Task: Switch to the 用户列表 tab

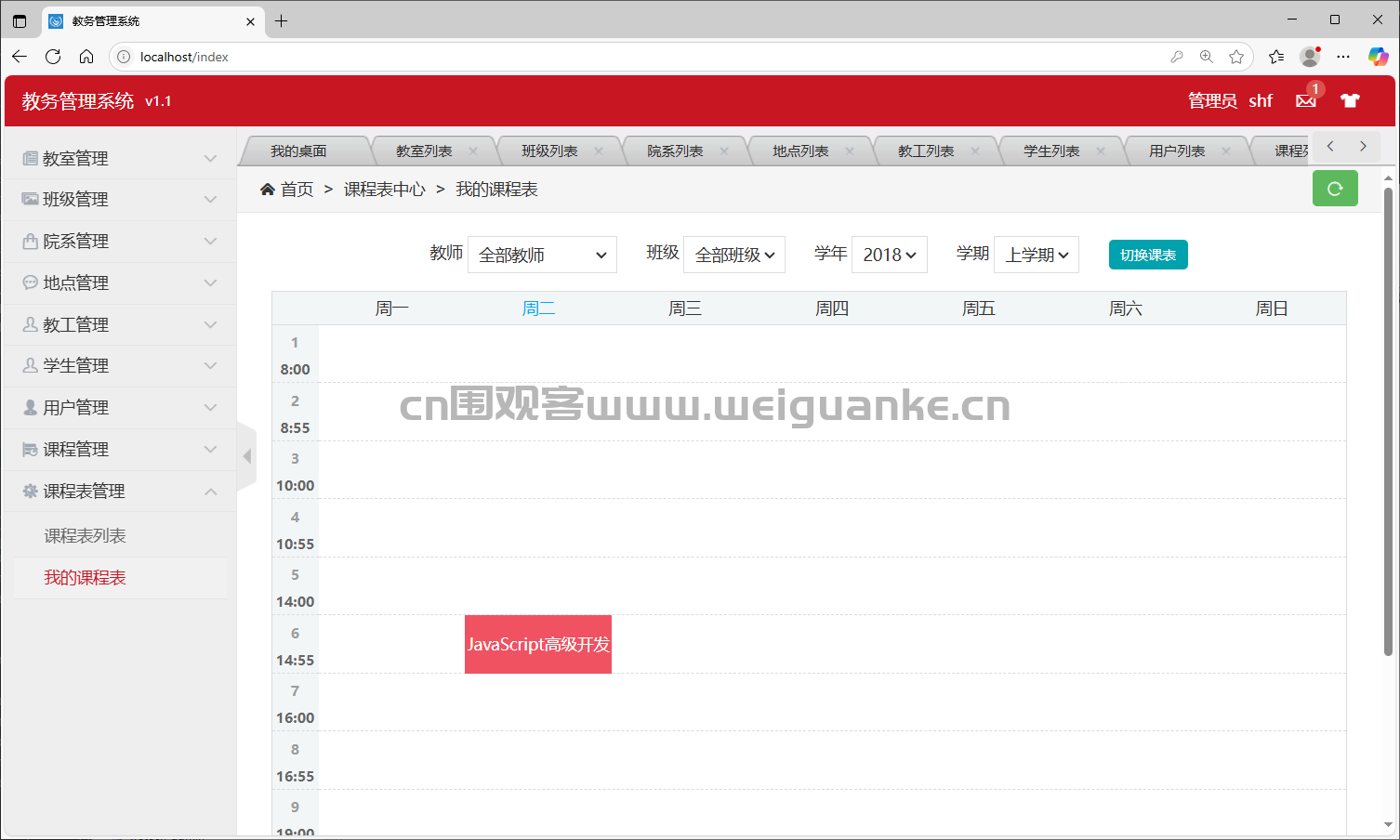Action: pyautogui.click(x=1176, y=151)
